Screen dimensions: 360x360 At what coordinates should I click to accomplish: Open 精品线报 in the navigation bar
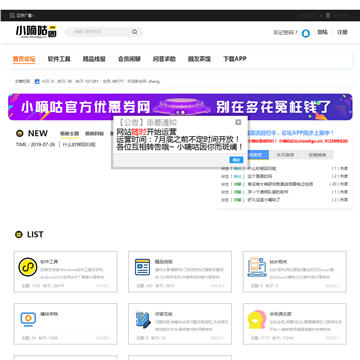pos(94,59)
